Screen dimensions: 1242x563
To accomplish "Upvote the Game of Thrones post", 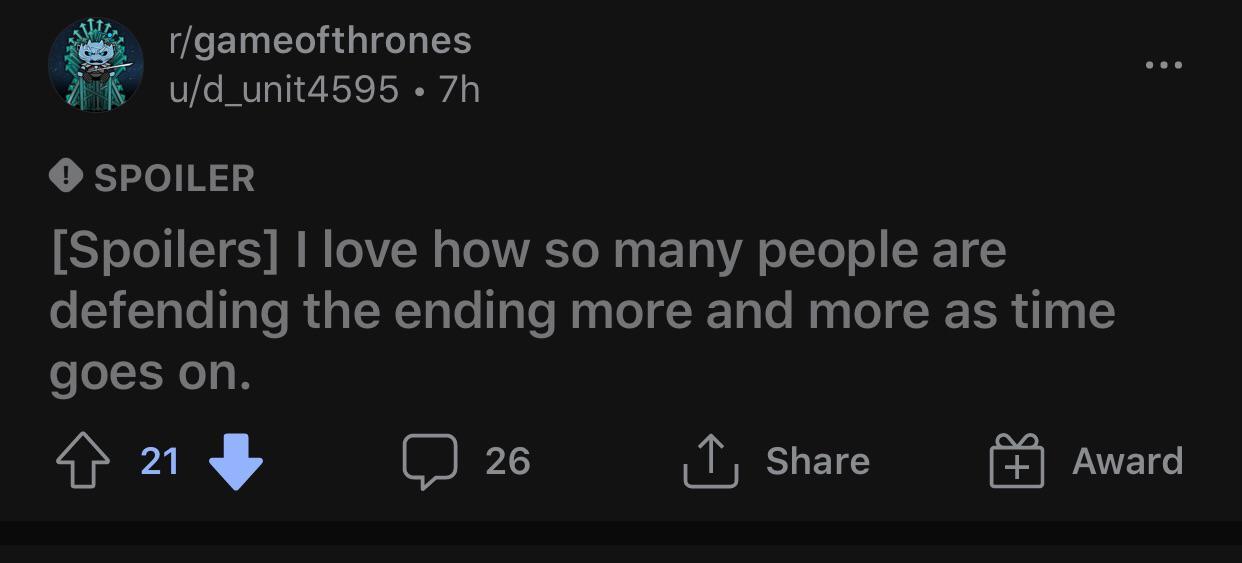I will (80, 461).
